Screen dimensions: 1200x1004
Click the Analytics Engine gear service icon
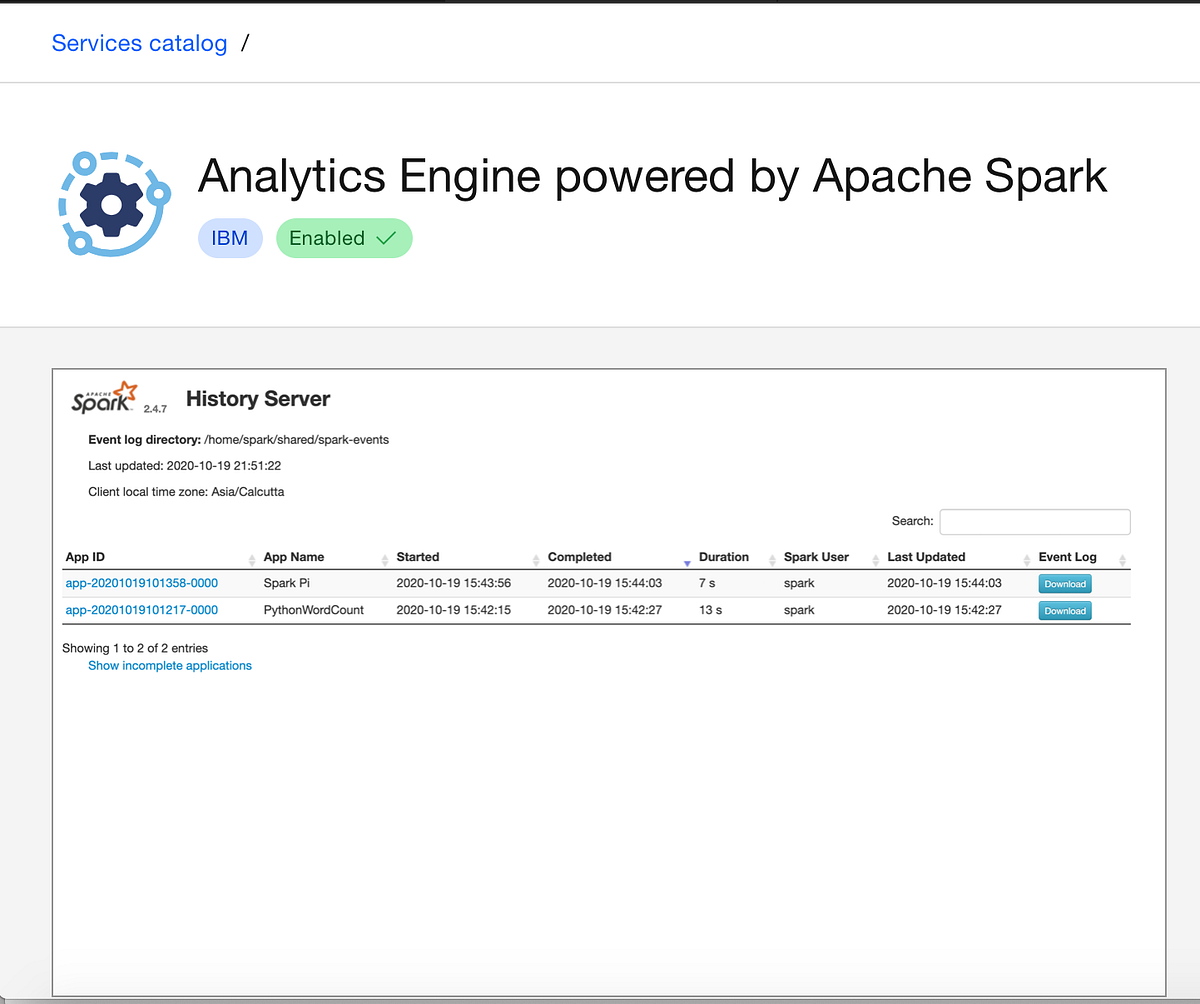pos(113,203)
